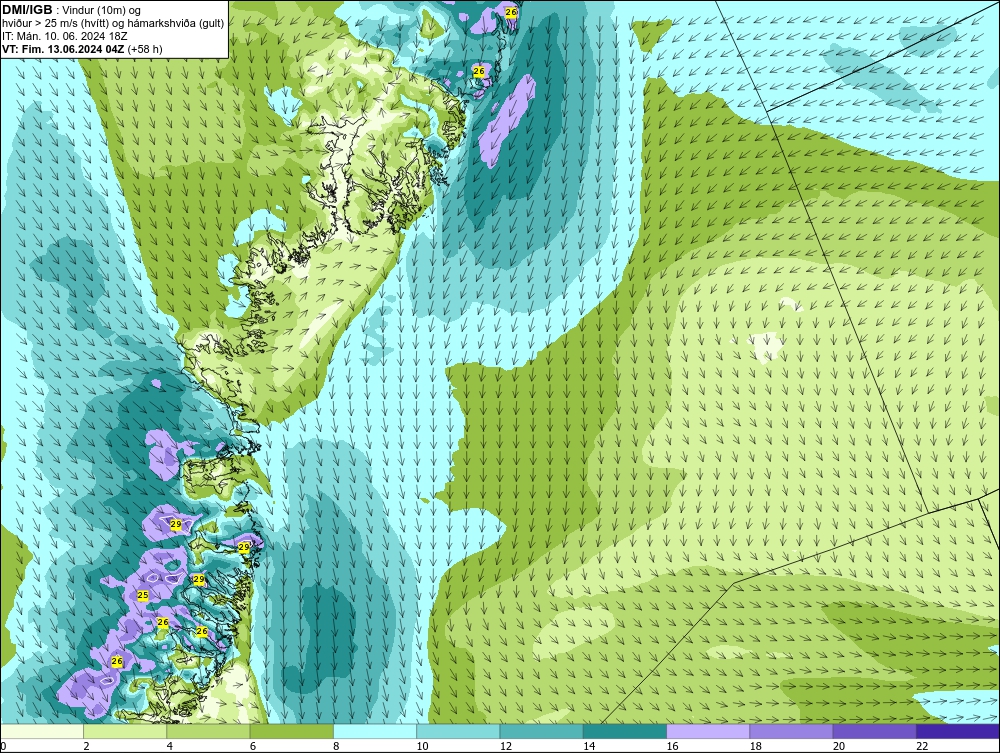Click the valid time 'VT: Fim. 13.06.2024 04Z'

point(64,49)
